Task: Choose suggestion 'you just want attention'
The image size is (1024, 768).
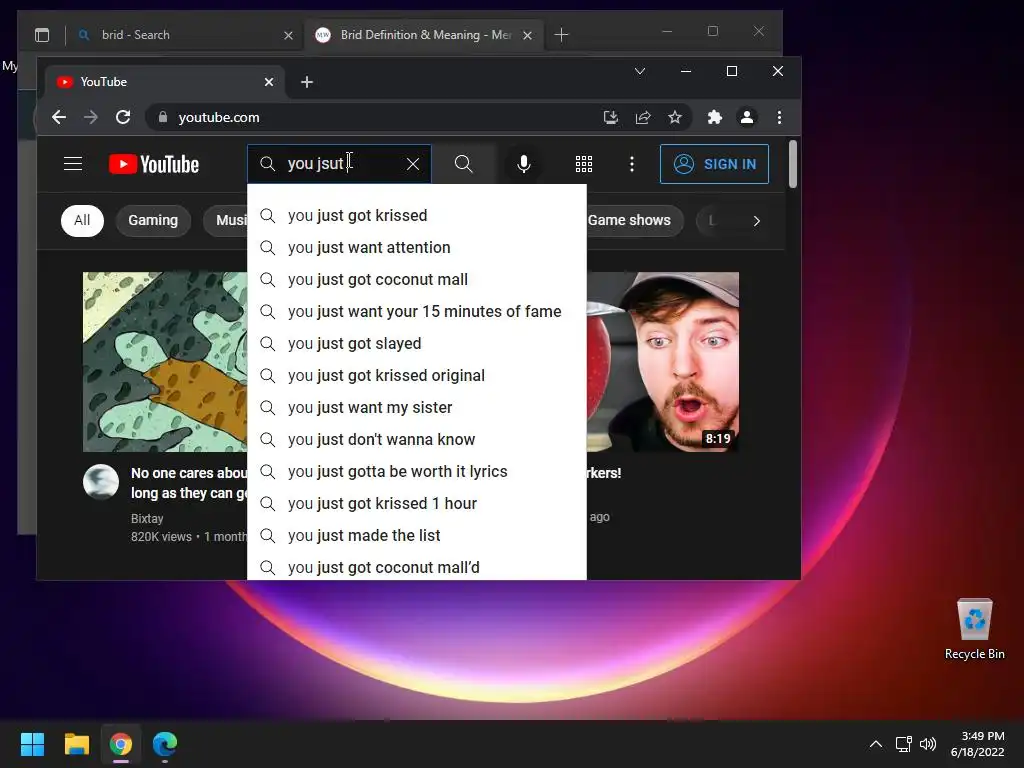Action: [417, 248]
